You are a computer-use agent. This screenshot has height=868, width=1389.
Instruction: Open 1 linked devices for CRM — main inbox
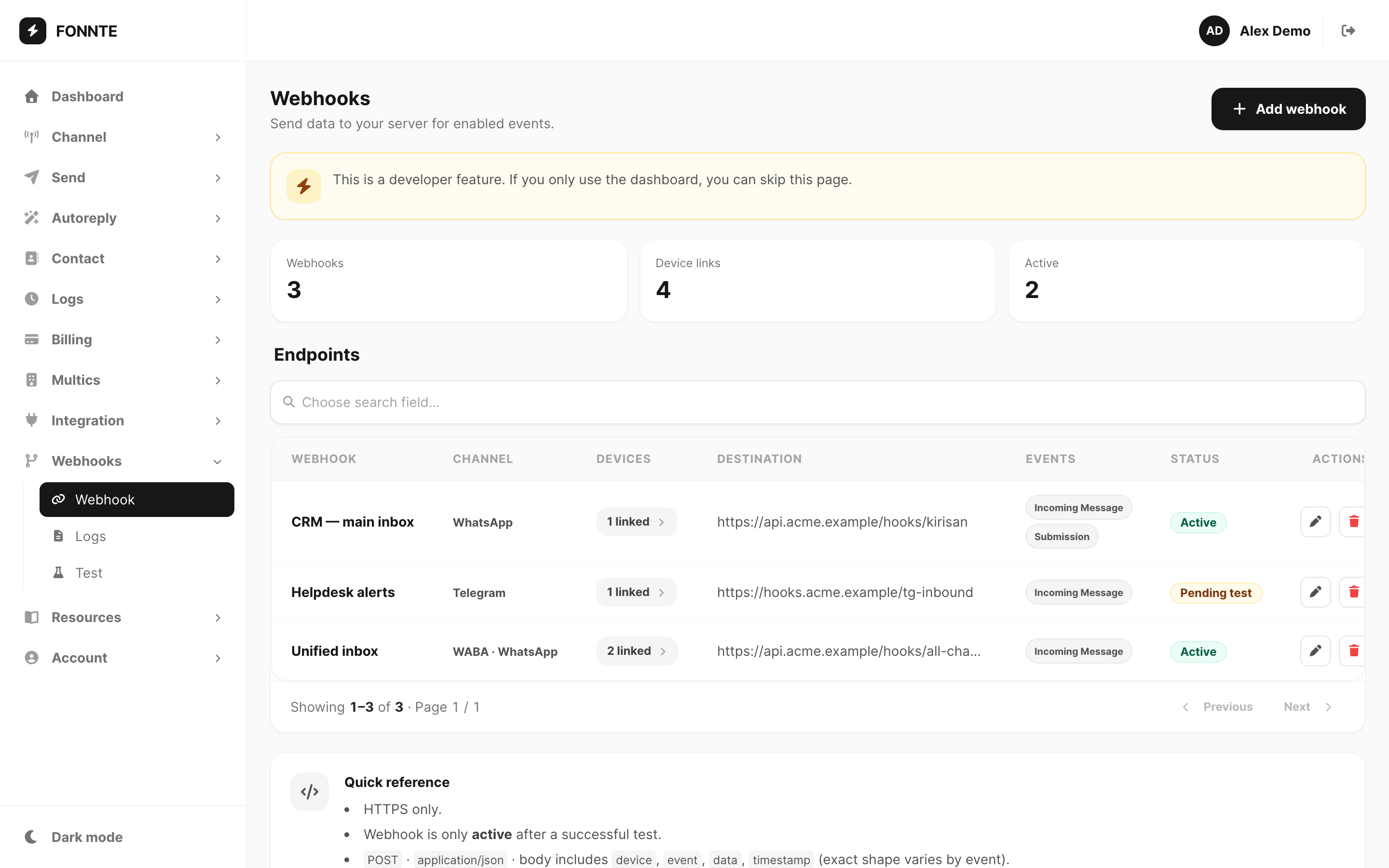tap(636, 522)
